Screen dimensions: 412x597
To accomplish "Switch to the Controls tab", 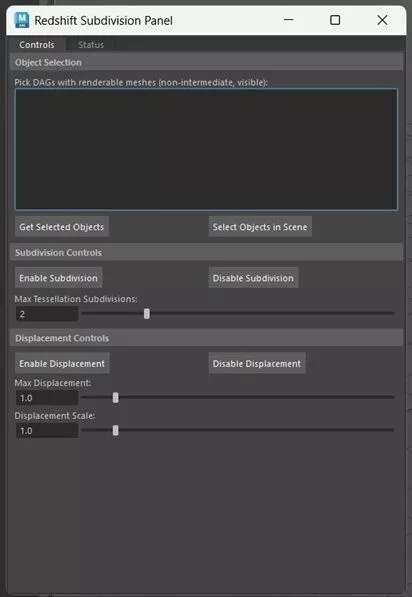I will tap(37, 45).
